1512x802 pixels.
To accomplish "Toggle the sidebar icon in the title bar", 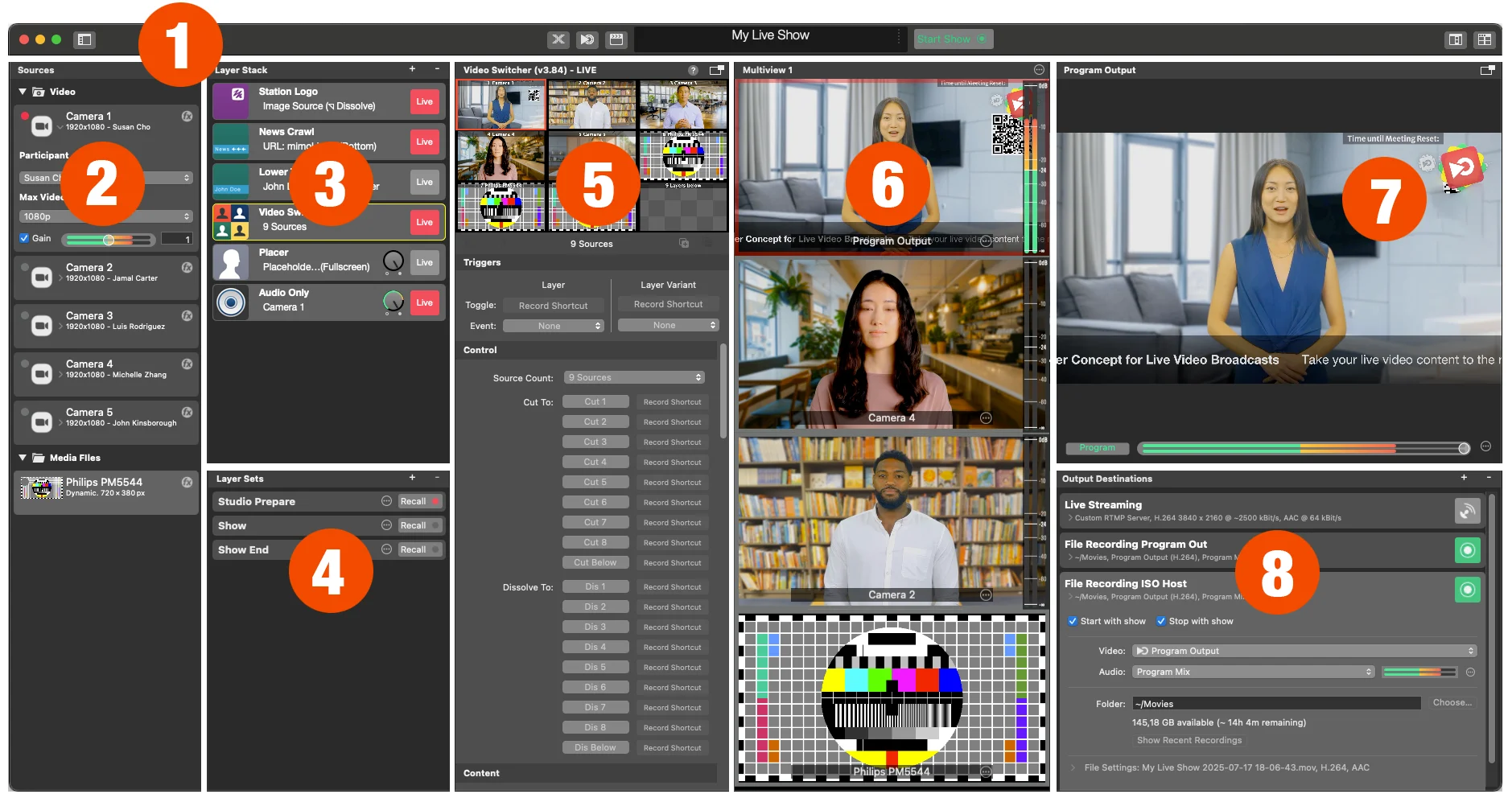I will tap(84, 39).
